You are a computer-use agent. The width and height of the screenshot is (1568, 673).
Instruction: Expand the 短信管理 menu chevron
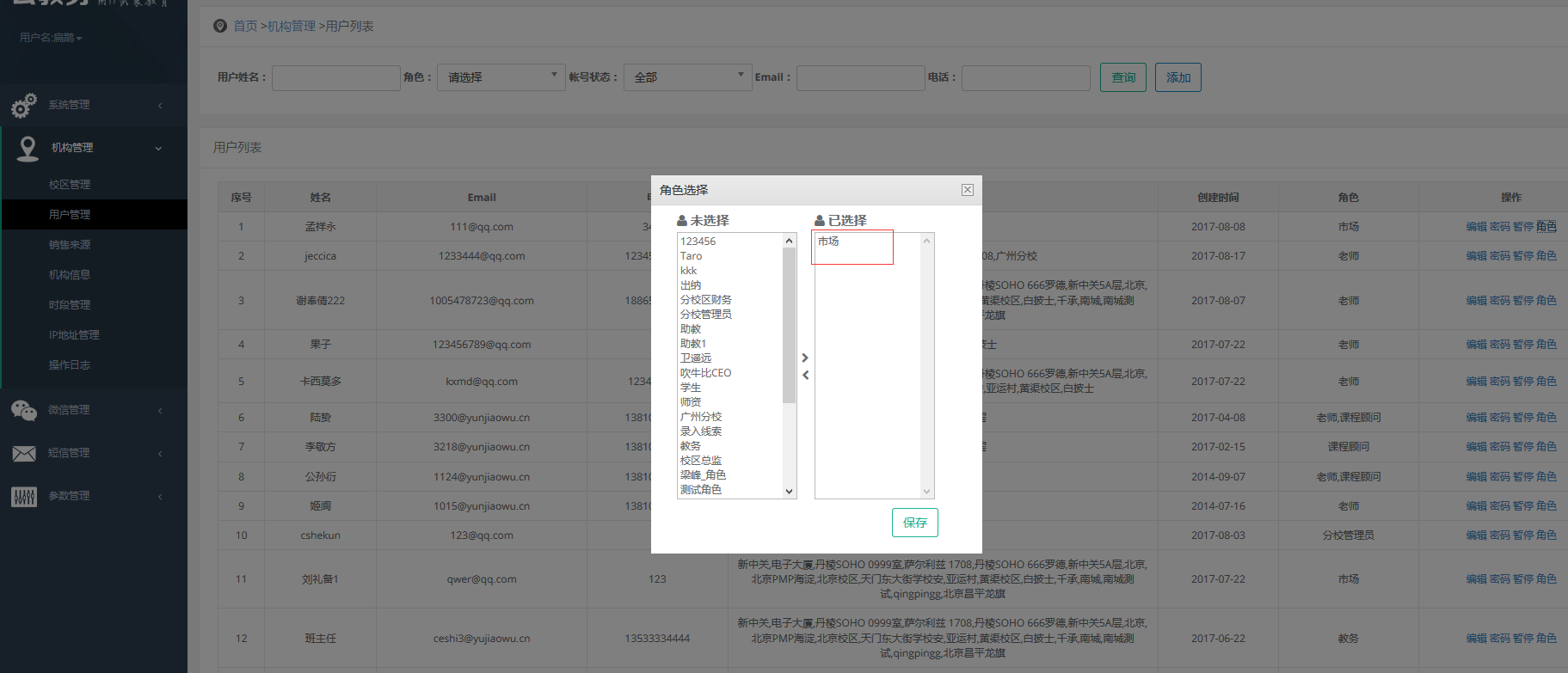coord(160,453)
